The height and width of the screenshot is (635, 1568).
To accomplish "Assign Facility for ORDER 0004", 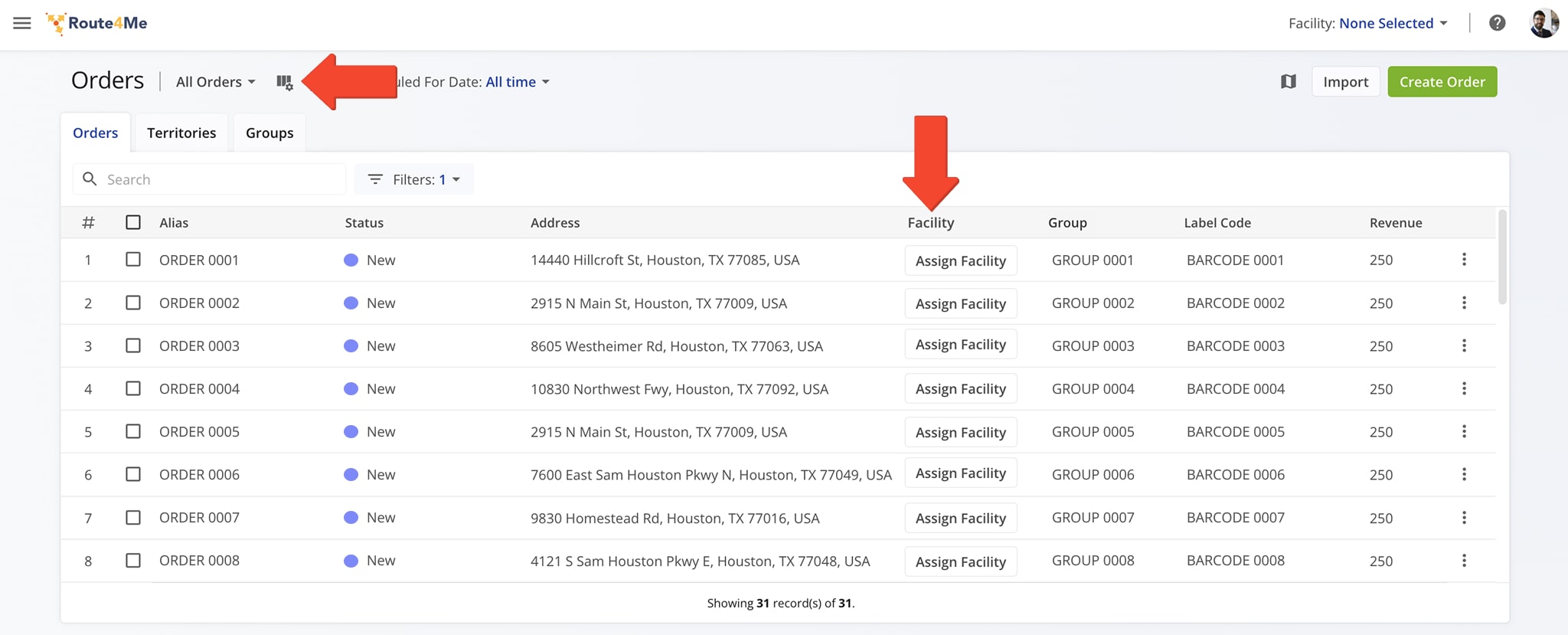I will tap(961, 388).
